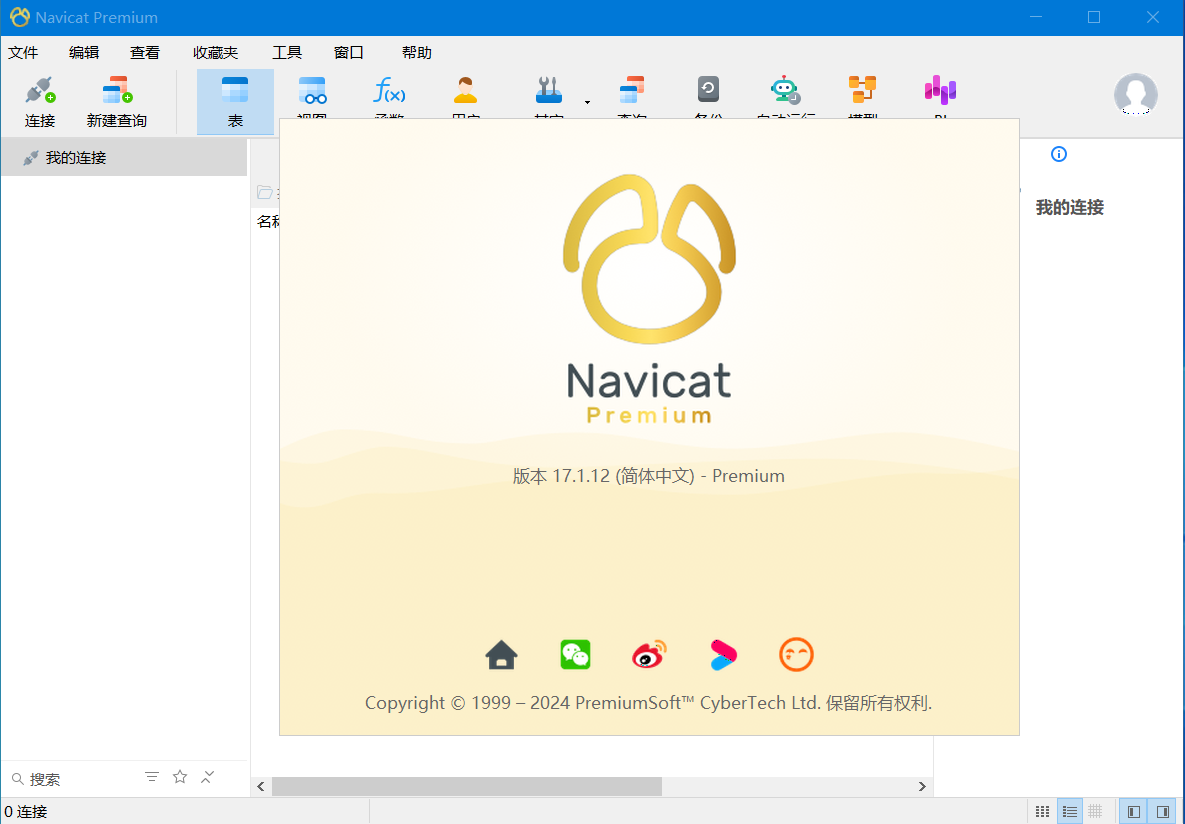Click the home icon on the splash screen
Screen dimensions: 1185x824
(501, 655)
